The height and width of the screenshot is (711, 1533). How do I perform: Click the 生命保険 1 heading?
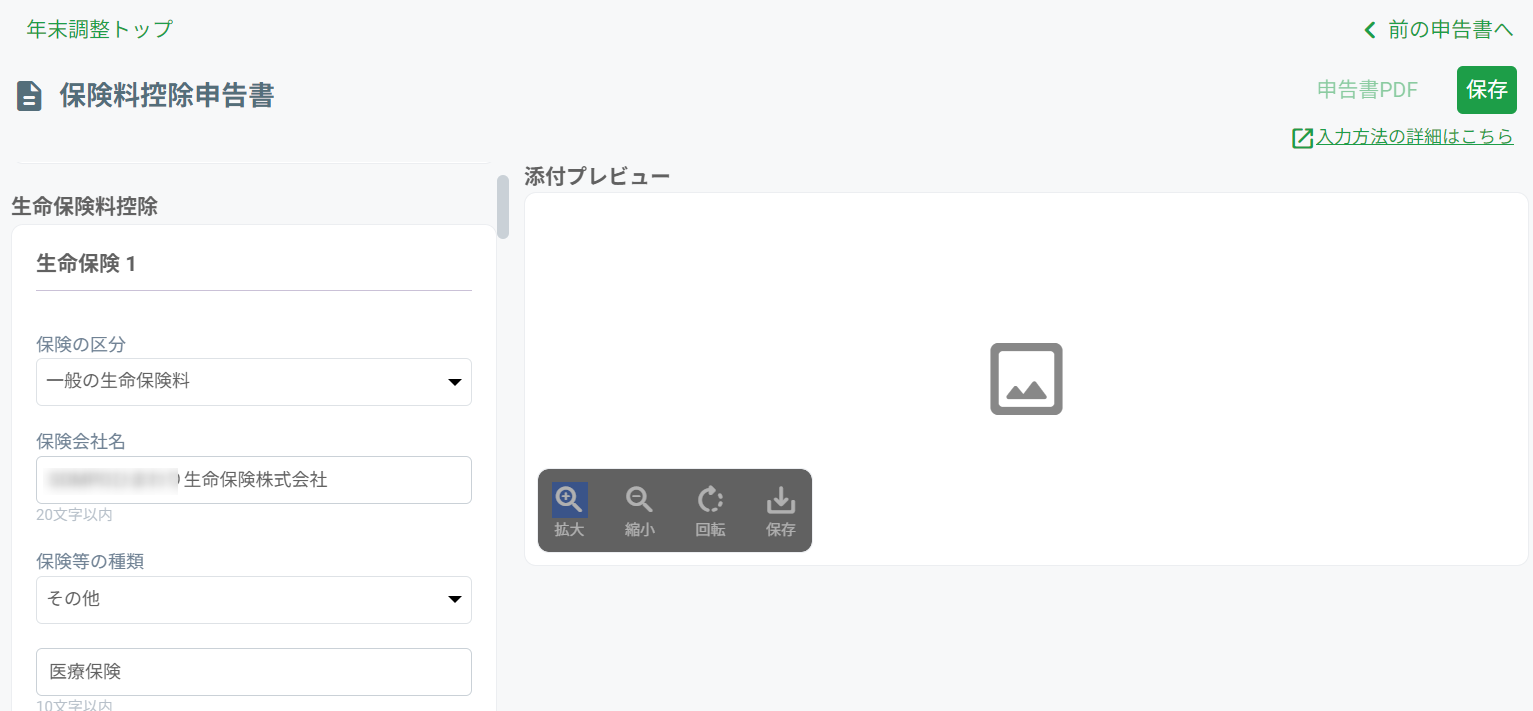[x=86, y=264]
